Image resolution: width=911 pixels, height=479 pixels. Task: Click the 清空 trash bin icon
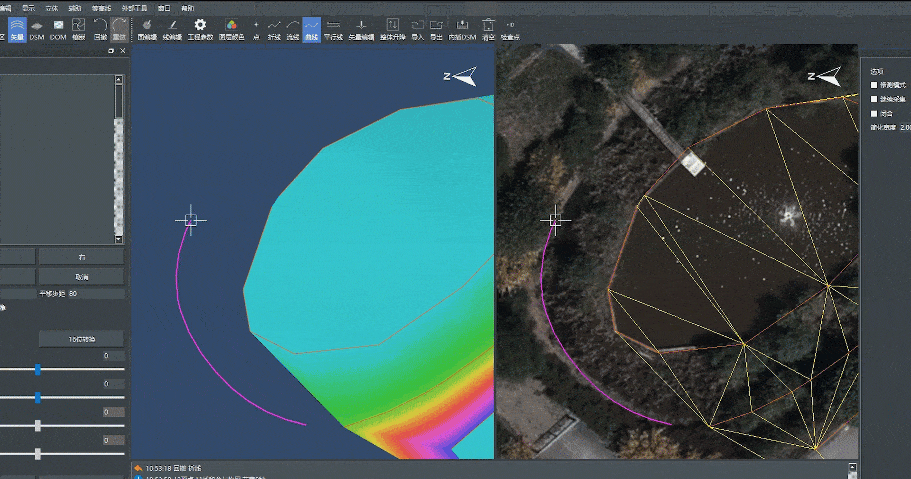488,27
